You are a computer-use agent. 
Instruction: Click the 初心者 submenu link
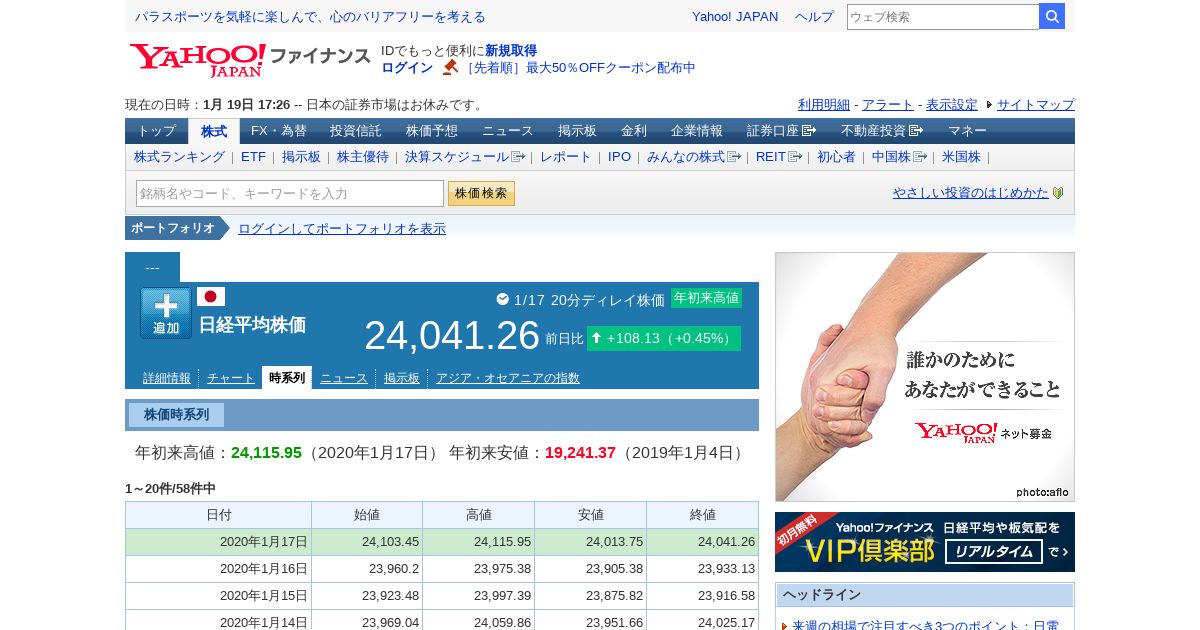click(836, 157)
